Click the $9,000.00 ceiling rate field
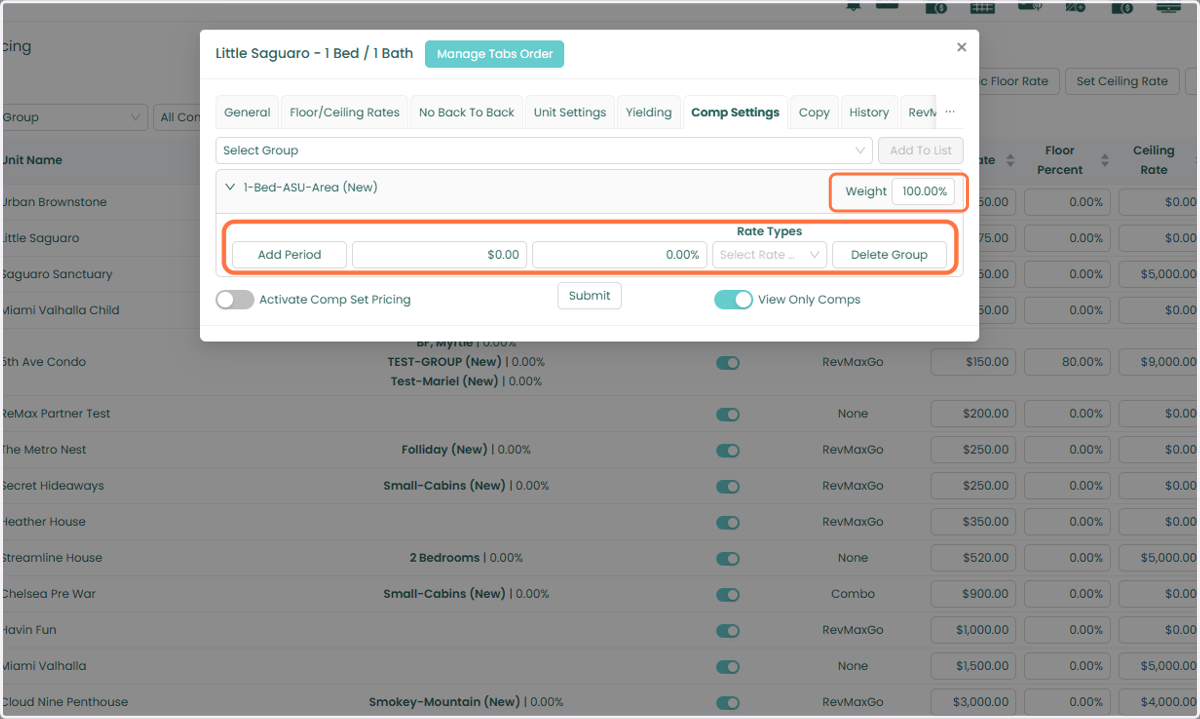Screen dimensions: 1200x719 pos(1159,362)
